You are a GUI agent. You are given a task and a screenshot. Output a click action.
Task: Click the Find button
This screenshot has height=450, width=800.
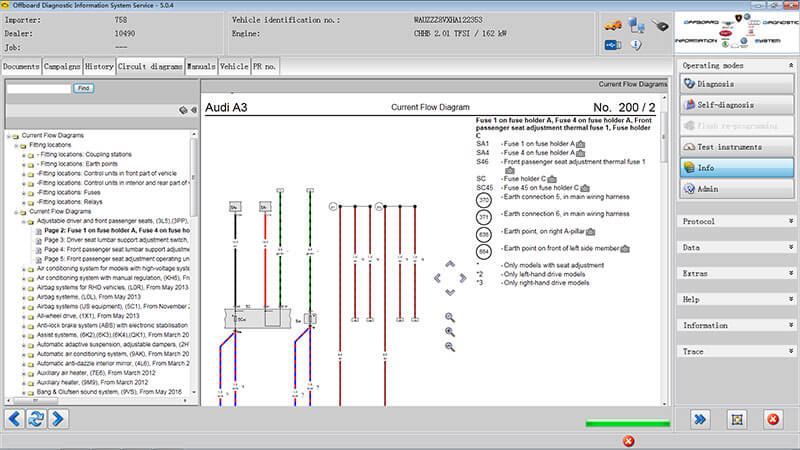tap(84, 88)
